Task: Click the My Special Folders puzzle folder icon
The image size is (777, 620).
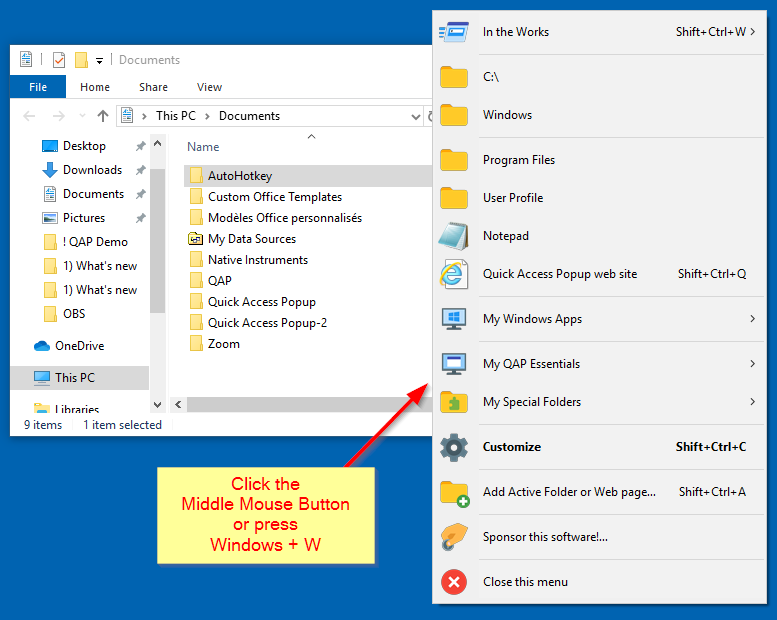Action: [453, 402]
